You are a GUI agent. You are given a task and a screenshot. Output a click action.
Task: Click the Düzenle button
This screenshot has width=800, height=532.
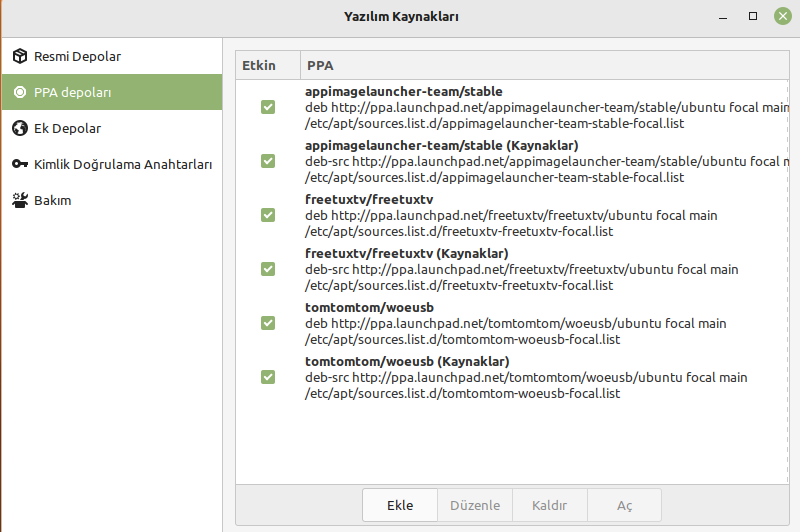click(475, 505)
